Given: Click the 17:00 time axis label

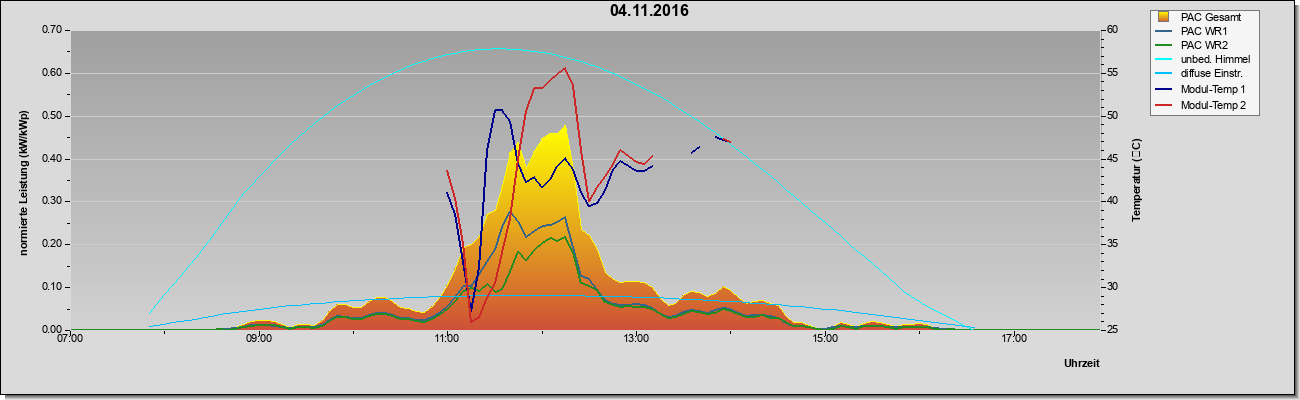Looking at the screenshot, I should (1014, 339).
